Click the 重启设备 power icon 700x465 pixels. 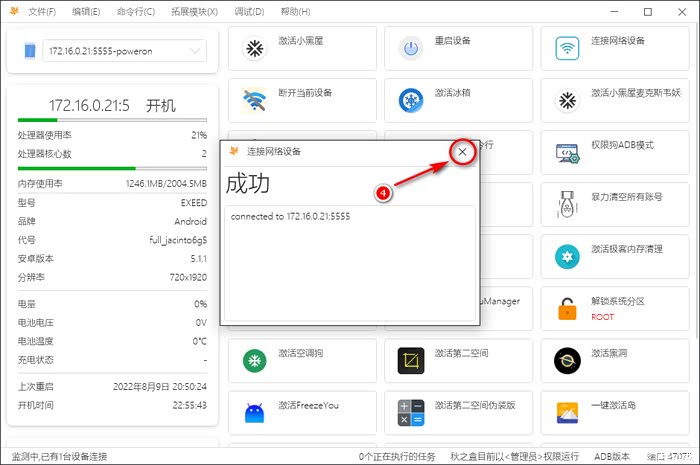tap(411, 47)
